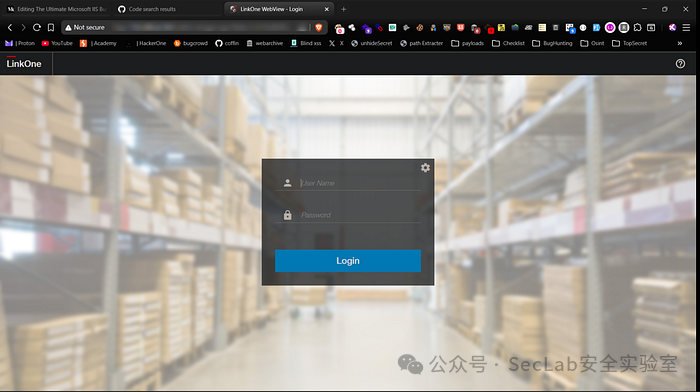The image size is (700, 392).
Task: Open the login settings gear icon
Action: [425, 167]
